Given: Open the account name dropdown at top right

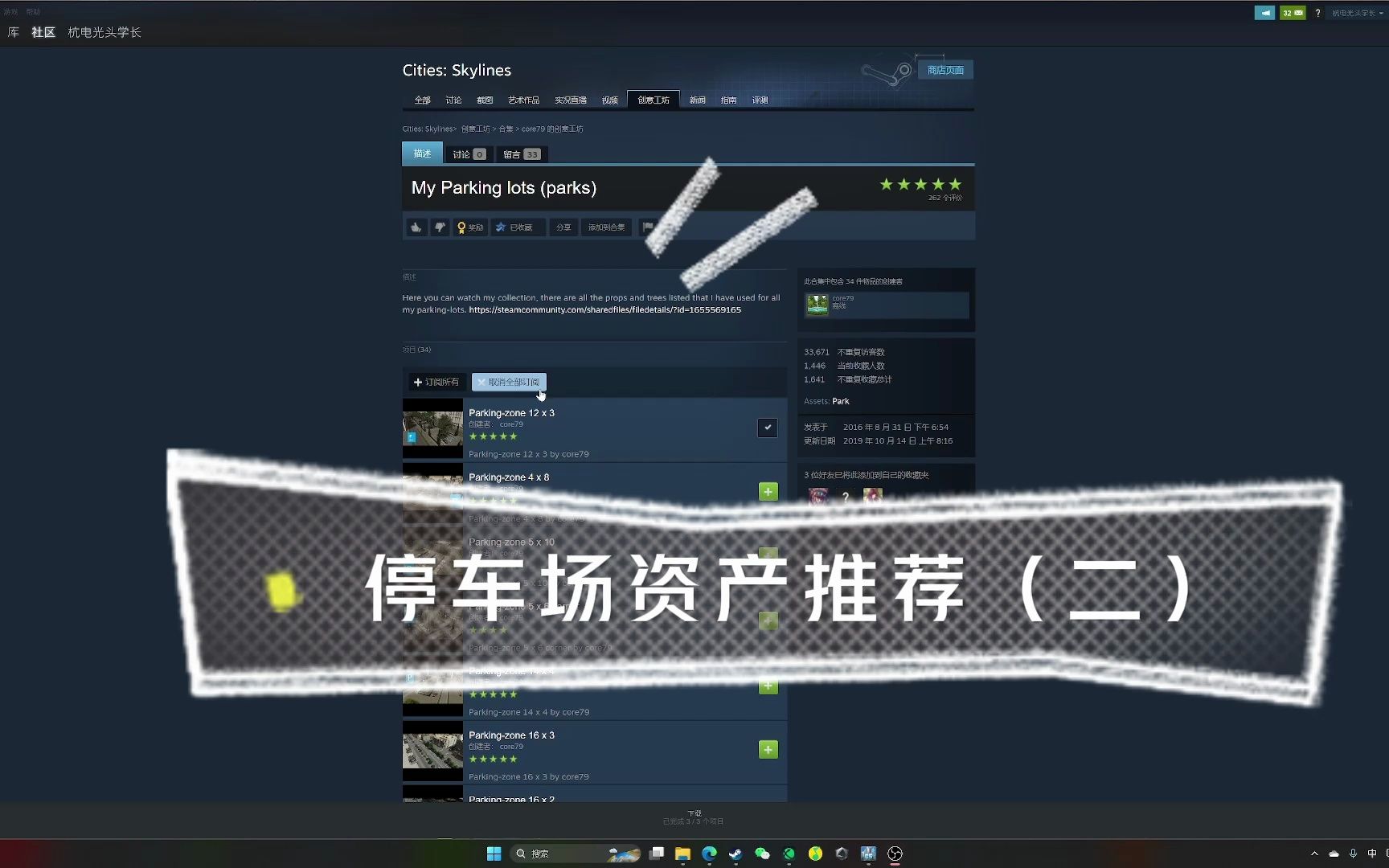Looking at the screenshot, I should tap(1357, 13).
